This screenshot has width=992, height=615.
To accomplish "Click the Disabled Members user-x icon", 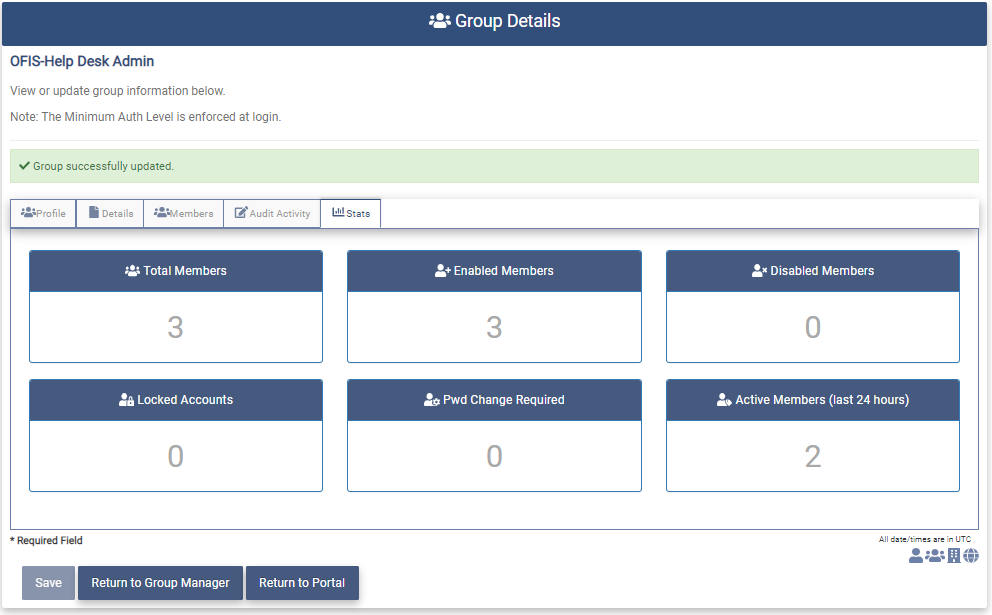I will [x=759, y=271].
